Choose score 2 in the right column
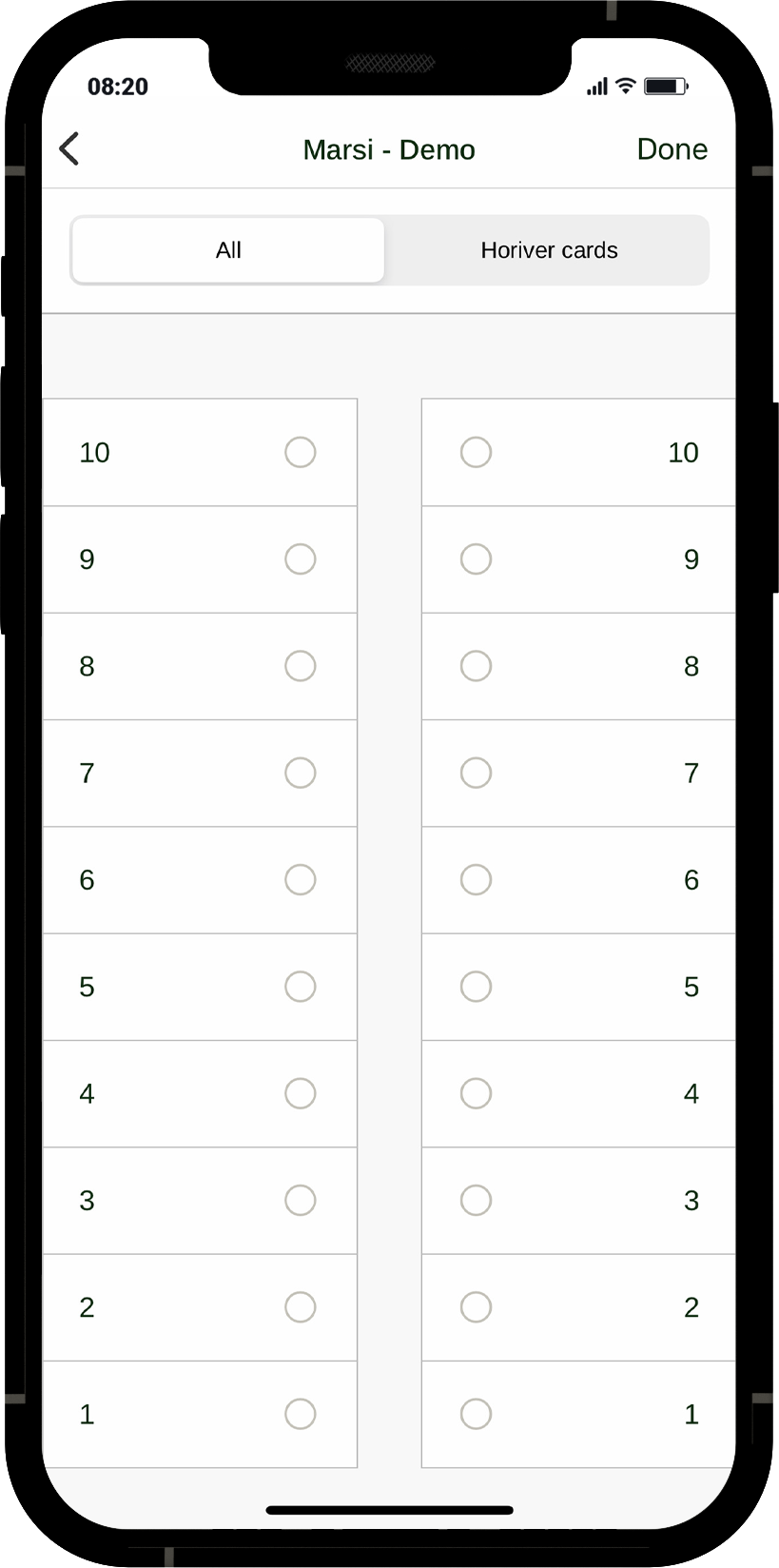Image resolution: width=779 pixels, height=1568 pixels. 477,1307
